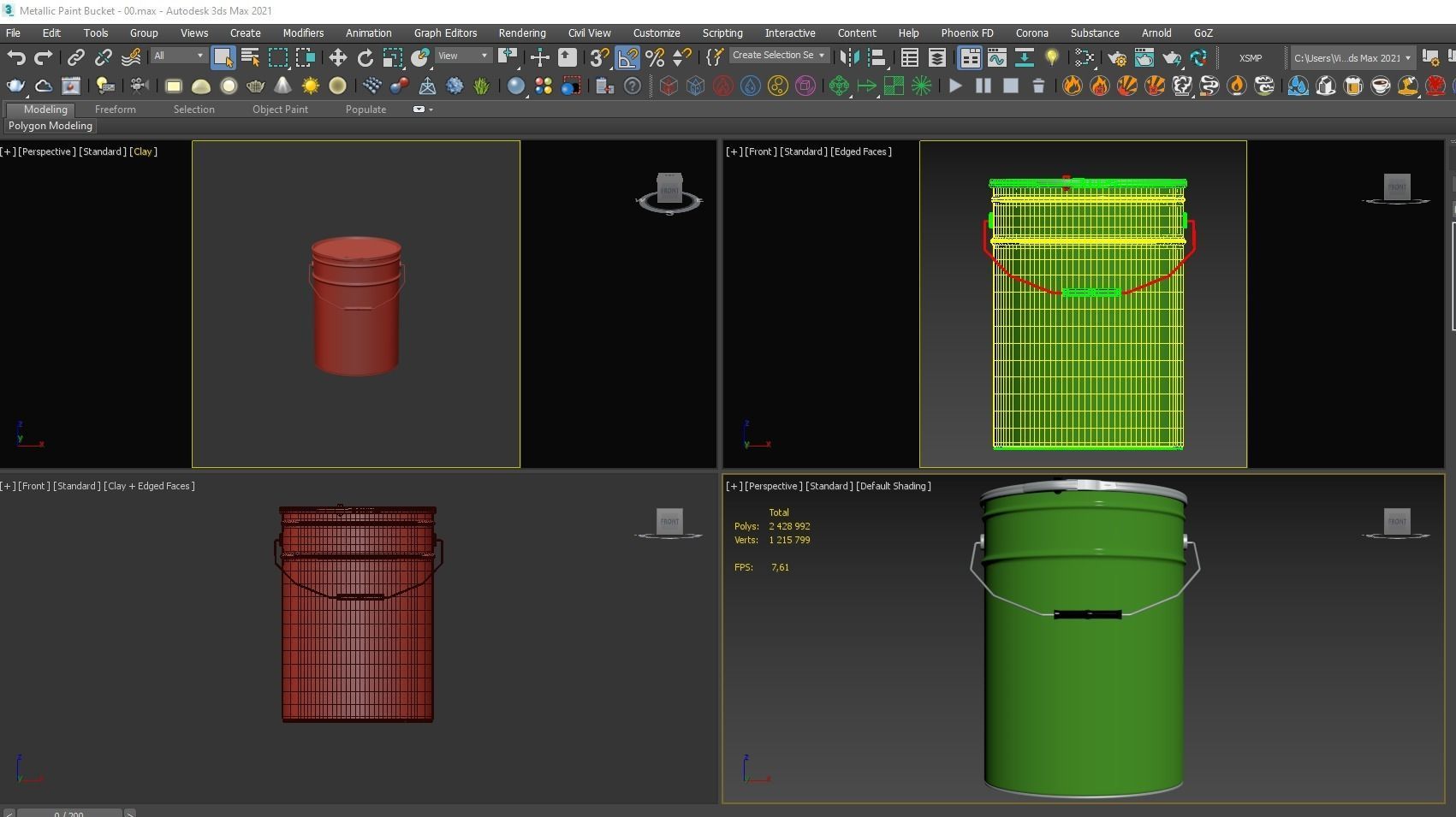Click the XSMP toolbar button

1251,58
